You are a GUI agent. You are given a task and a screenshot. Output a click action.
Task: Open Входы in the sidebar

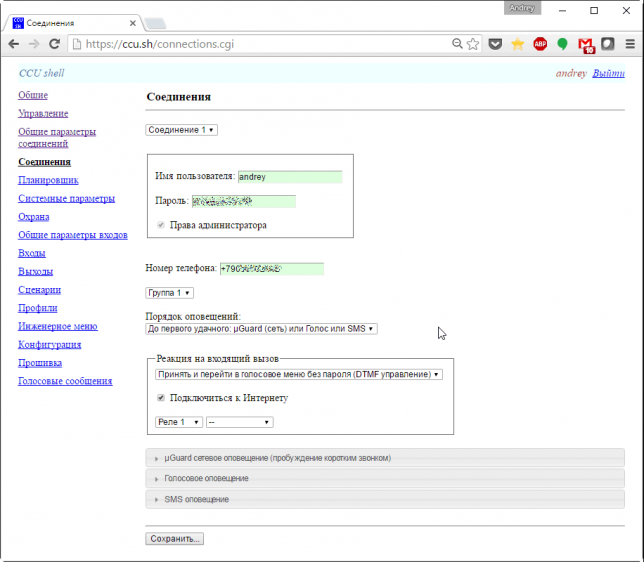32,253
